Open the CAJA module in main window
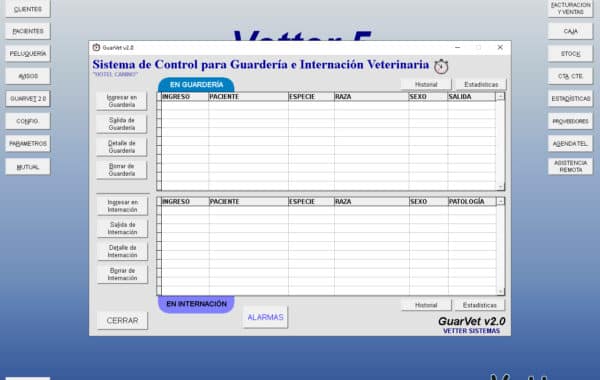600x380 pixels. pos(570,31)
